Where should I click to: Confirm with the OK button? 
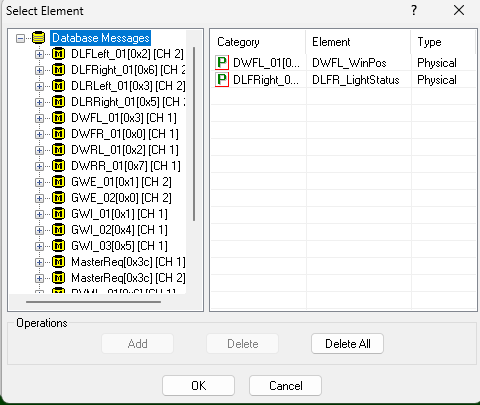pyautogui.click(x=198, y=386)
